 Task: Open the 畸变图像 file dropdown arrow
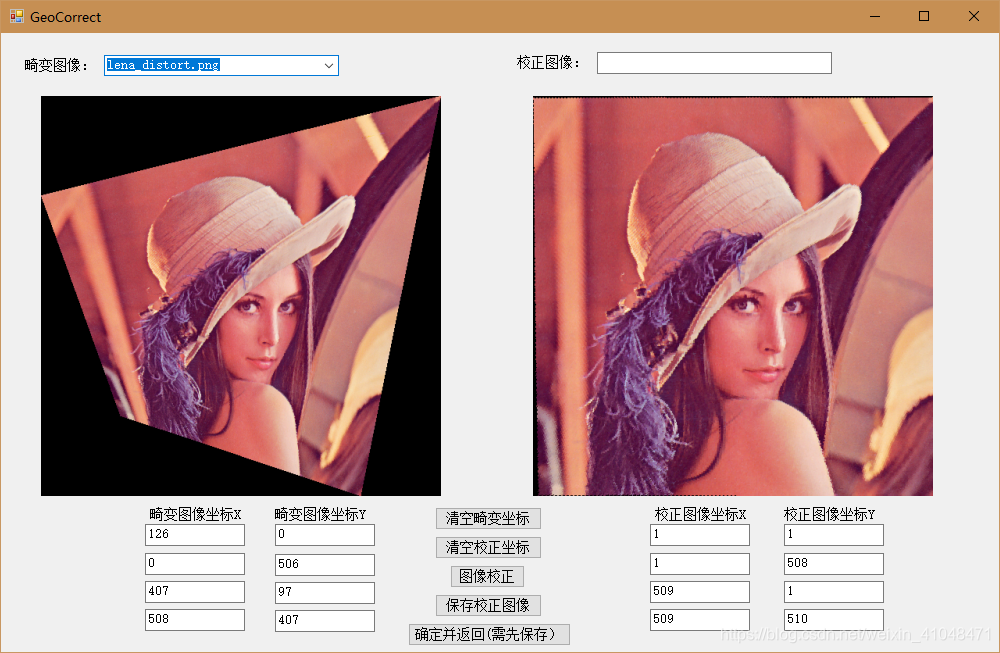pos(328,65)
